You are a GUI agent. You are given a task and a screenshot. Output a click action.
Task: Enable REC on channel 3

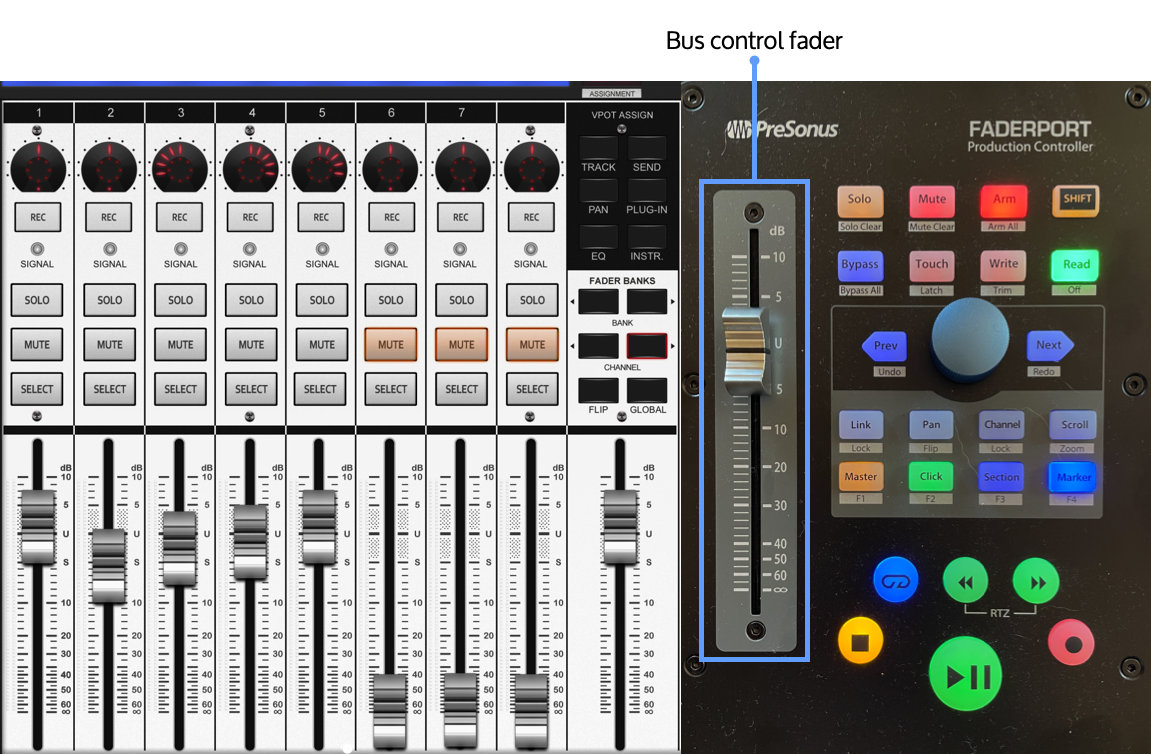coord(180,216)
